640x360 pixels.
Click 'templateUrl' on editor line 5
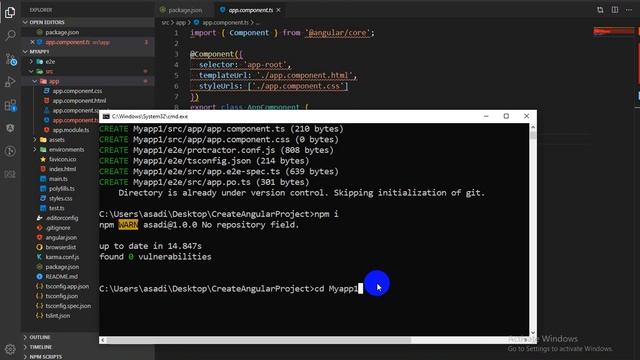224,76
